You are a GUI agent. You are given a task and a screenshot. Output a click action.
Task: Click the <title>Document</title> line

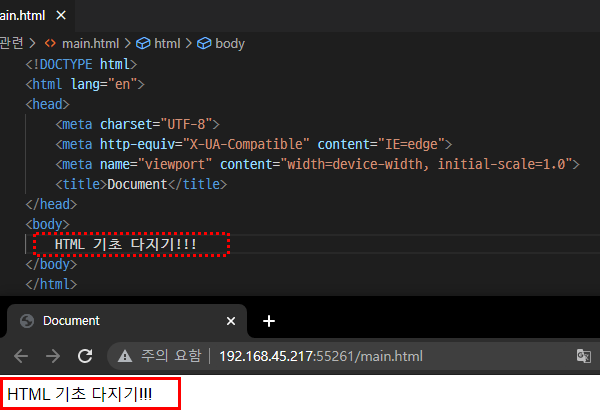141,184
